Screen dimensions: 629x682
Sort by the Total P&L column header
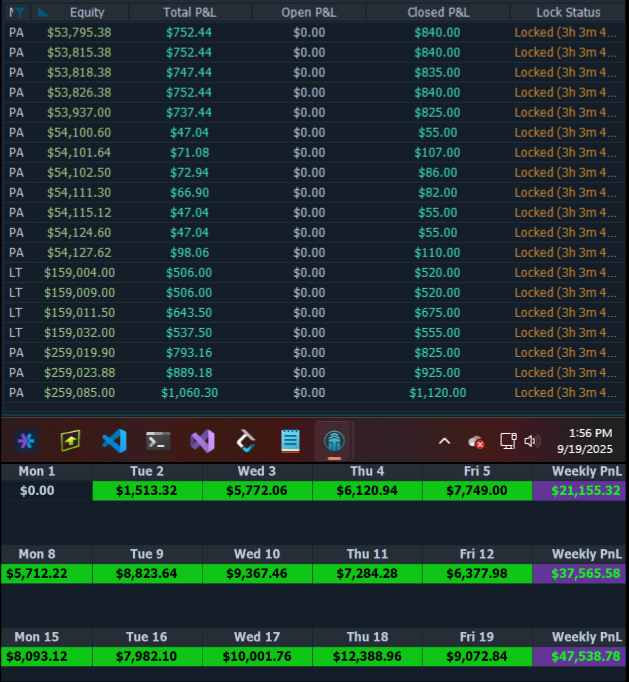tap(190, 13)
